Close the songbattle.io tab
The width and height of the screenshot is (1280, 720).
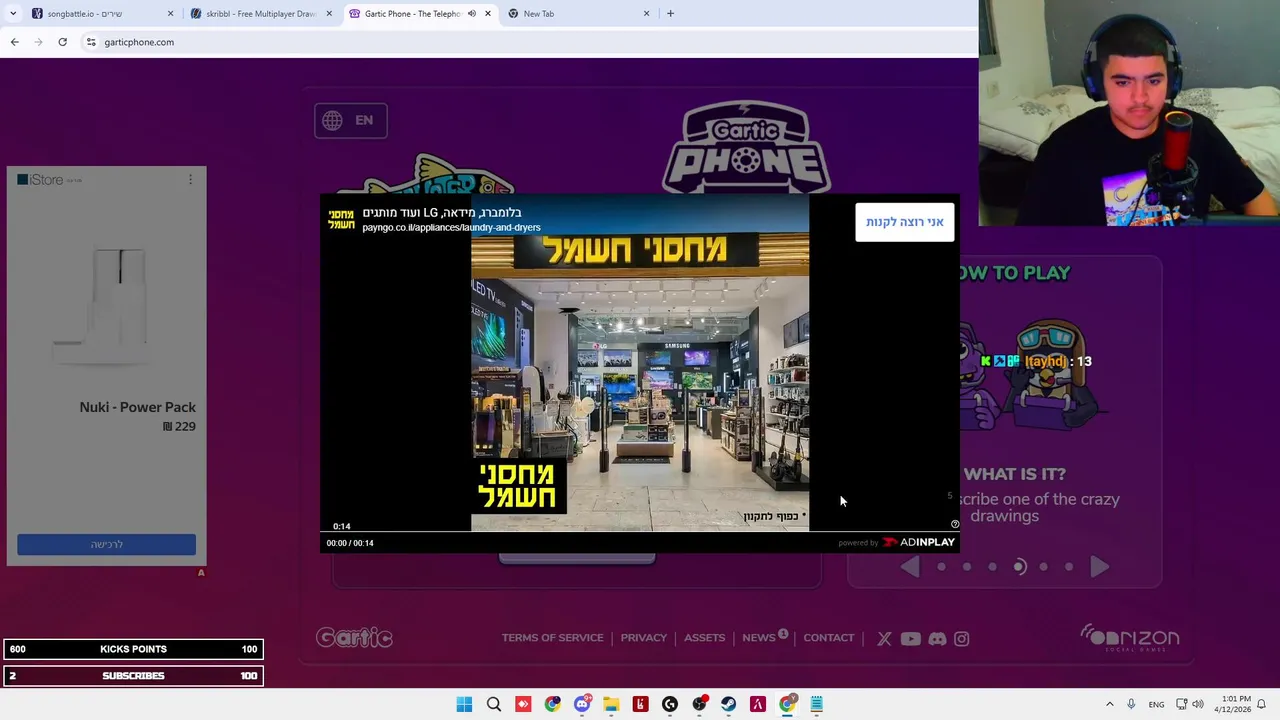(x=170, y=14)
